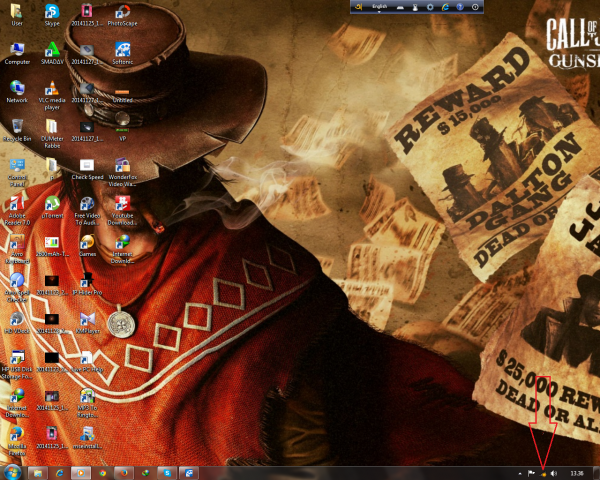This screenshot has width=600, height=480.
Task: Open the Action Center flag icon
Action: (x=531, y=473)
